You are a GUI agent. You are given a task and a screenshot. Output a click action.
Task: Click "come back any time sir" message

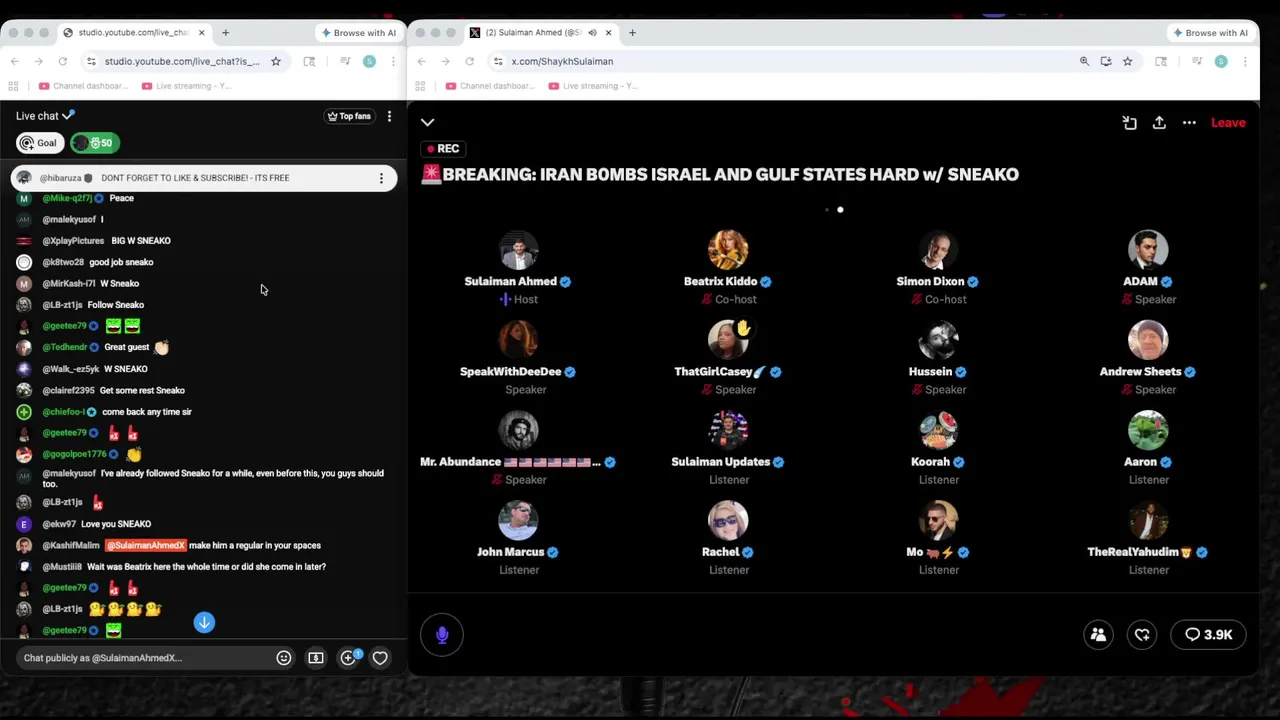[147, 412]
